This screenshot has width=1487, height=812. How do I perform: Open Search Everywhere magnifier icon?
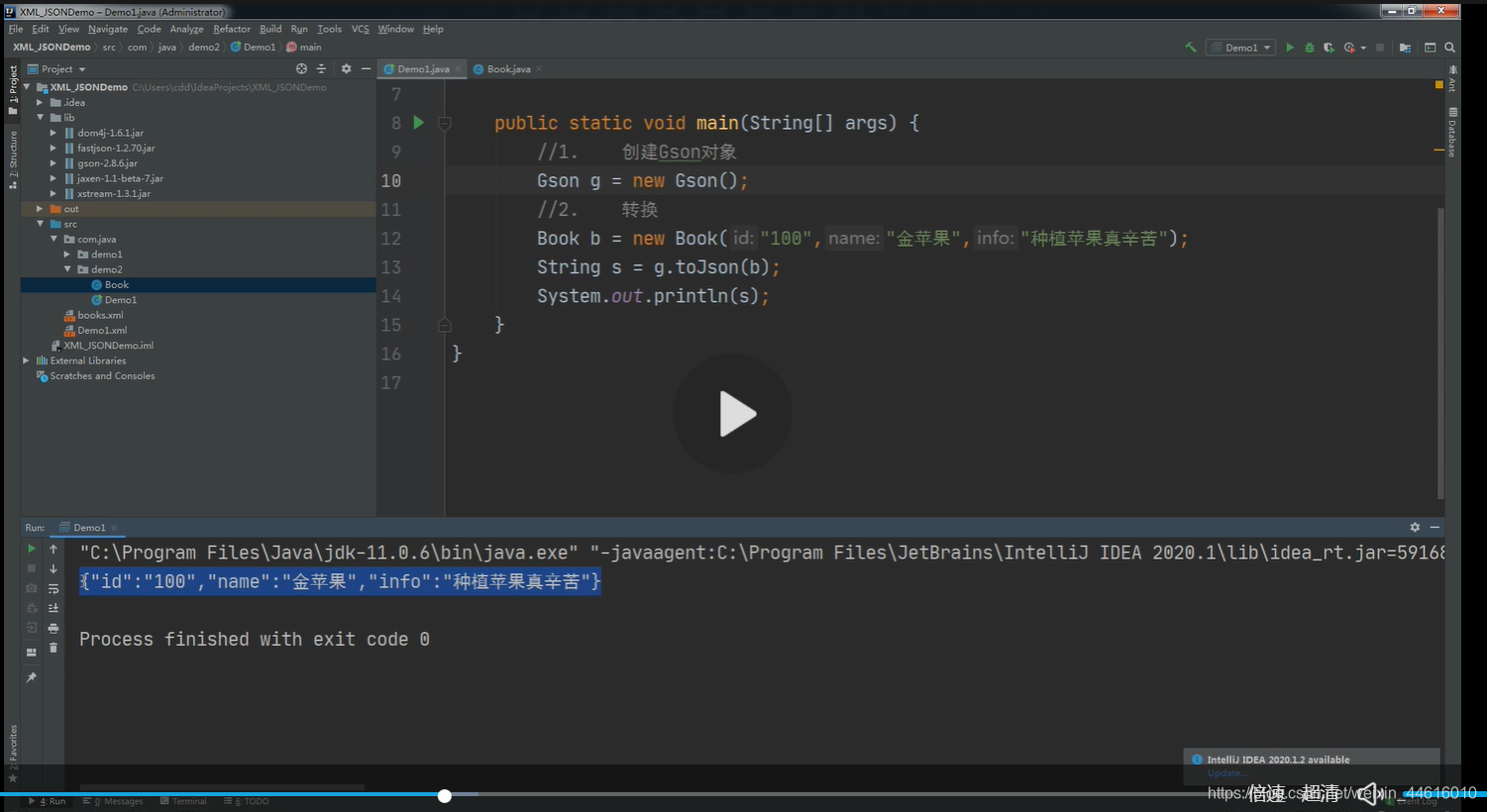(x=1449, y=48)
